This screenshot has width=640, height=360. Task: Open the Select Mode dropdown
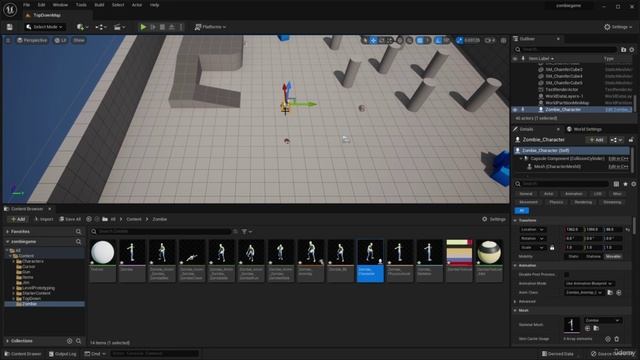[44, 27]
